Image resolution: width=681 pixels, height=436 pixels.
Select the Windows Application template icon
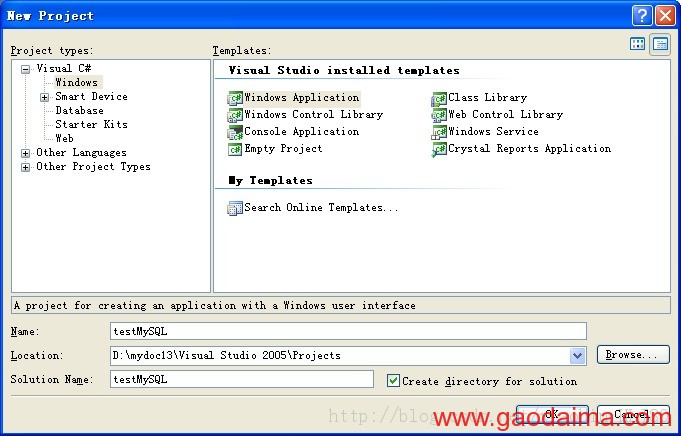click(x=235, y=98)
